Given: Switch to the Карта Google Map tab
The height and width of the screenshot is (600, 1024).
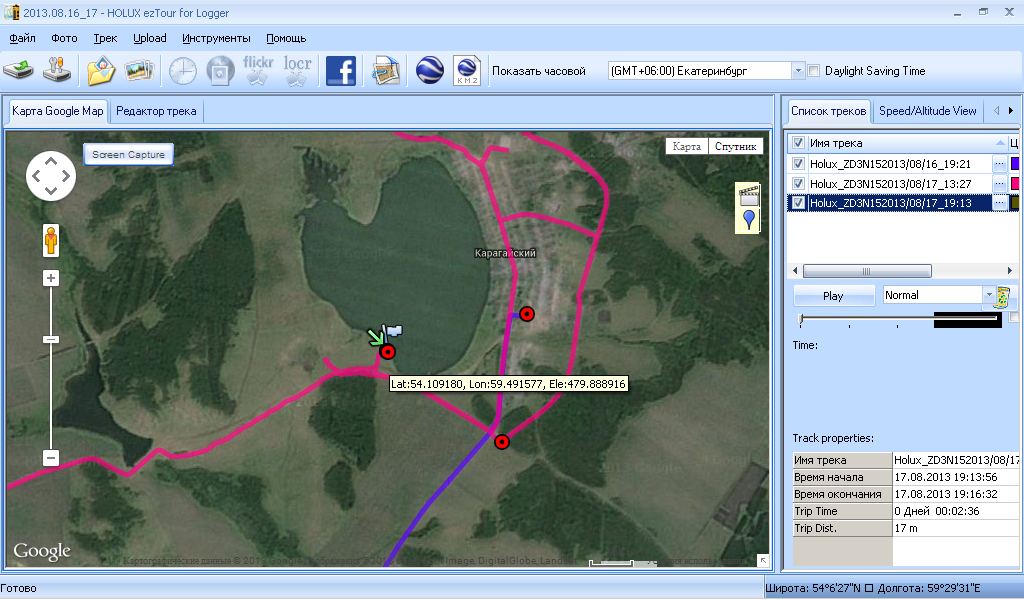Looking at the screenshot, I should pyautogui.click(x=57, y=111).
